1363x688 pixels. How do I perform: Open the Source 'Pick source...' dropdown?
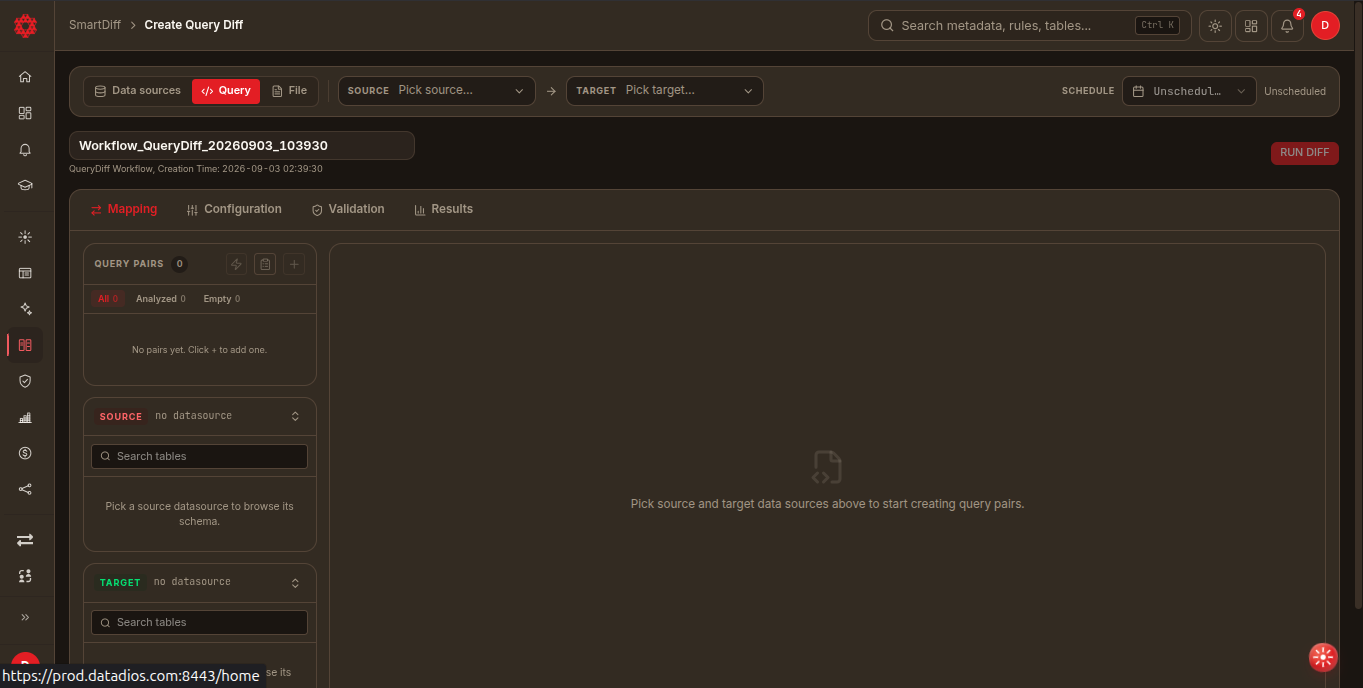pyautogui.click(x=437, y=91)
